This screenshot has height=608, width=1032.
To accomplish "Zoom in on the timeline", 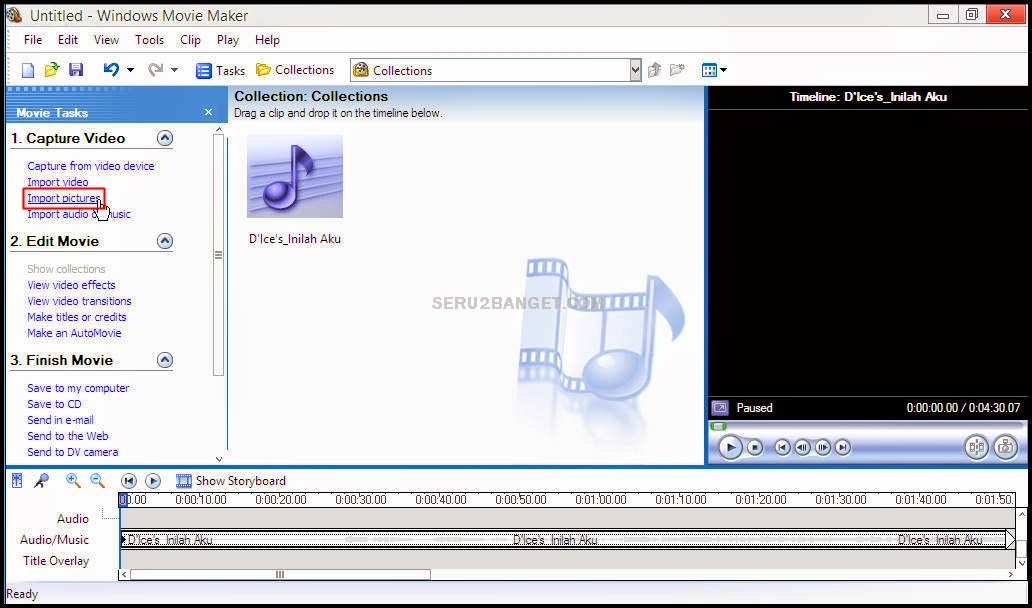I will 73,481.
